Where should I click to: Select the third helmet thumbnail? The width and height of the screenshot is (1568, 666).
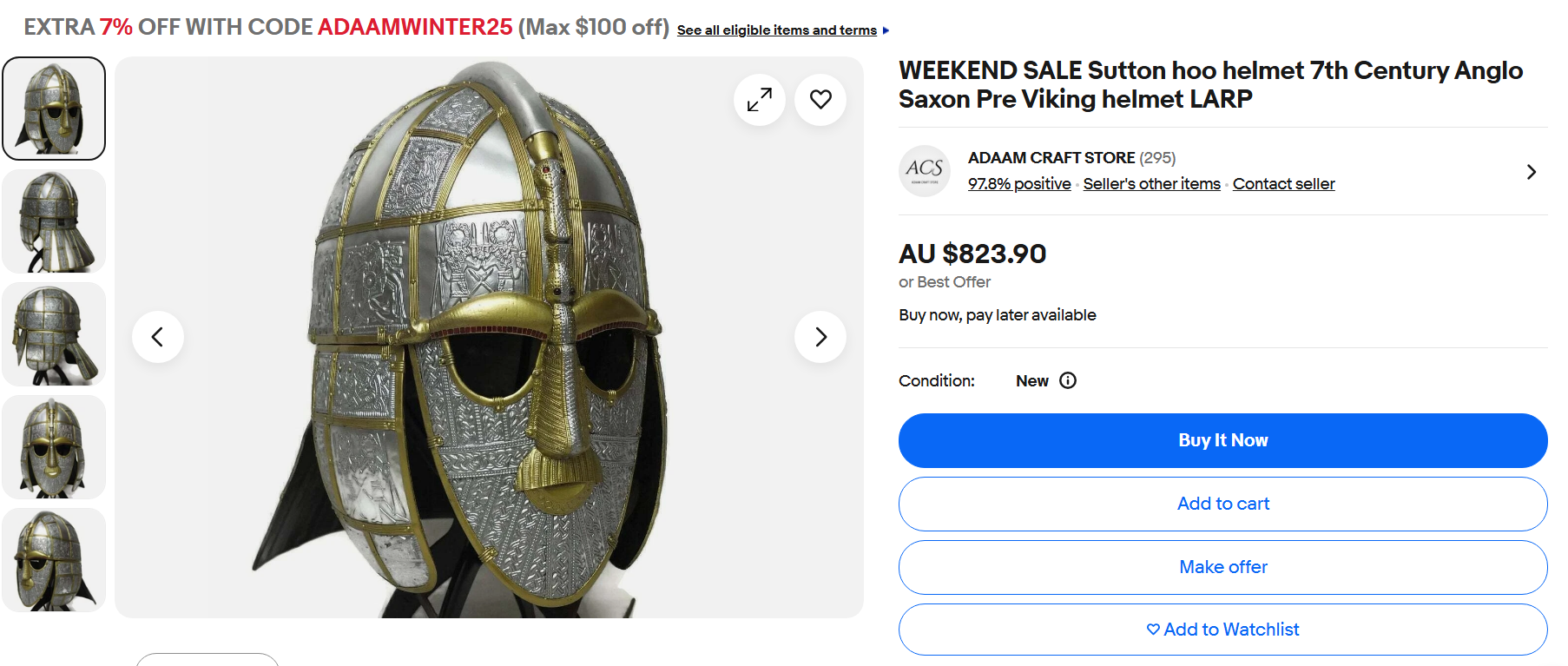coord(54,334)
